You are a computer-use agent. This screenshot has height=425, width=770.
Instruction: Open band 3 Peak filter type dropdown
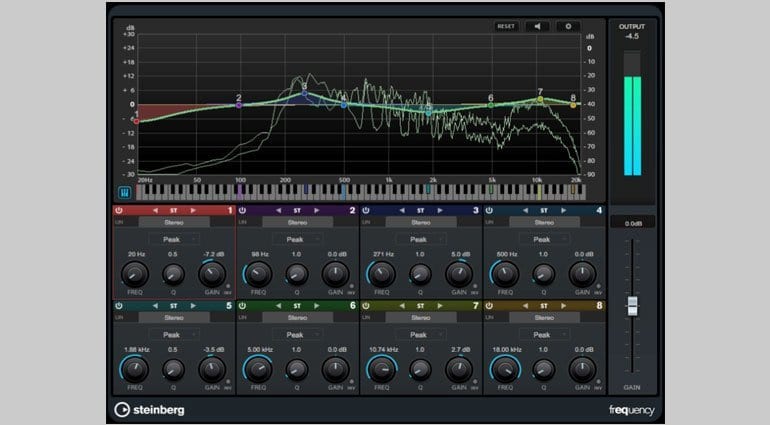421,239
